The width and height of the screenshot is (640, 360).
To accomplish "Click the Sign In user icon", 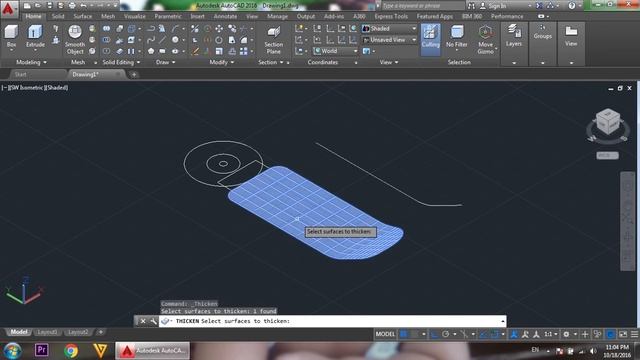I will tap(483, 5).
